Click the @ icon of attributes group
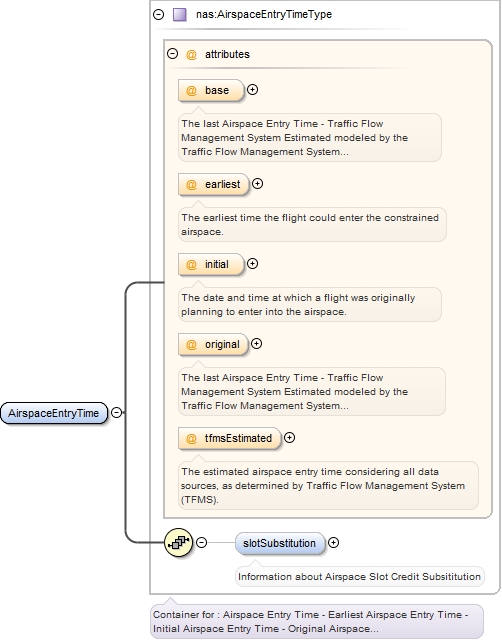This screenshot has height=642, width=502. coord(191,54)
